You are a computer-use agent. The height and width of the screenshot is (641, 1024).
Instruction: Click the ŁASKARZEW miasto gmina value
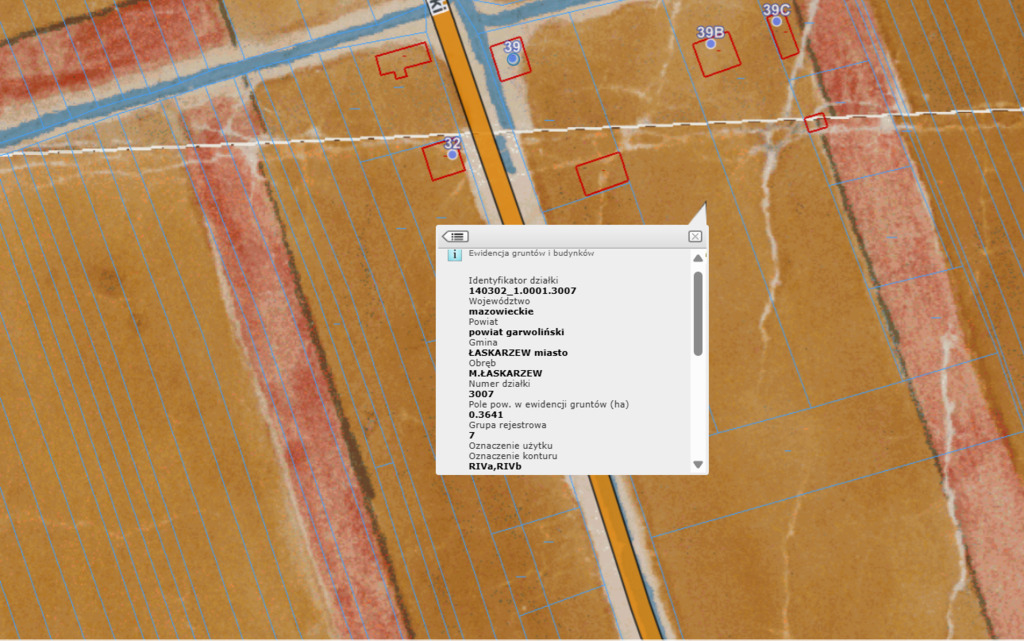click(x=518, y=353)
